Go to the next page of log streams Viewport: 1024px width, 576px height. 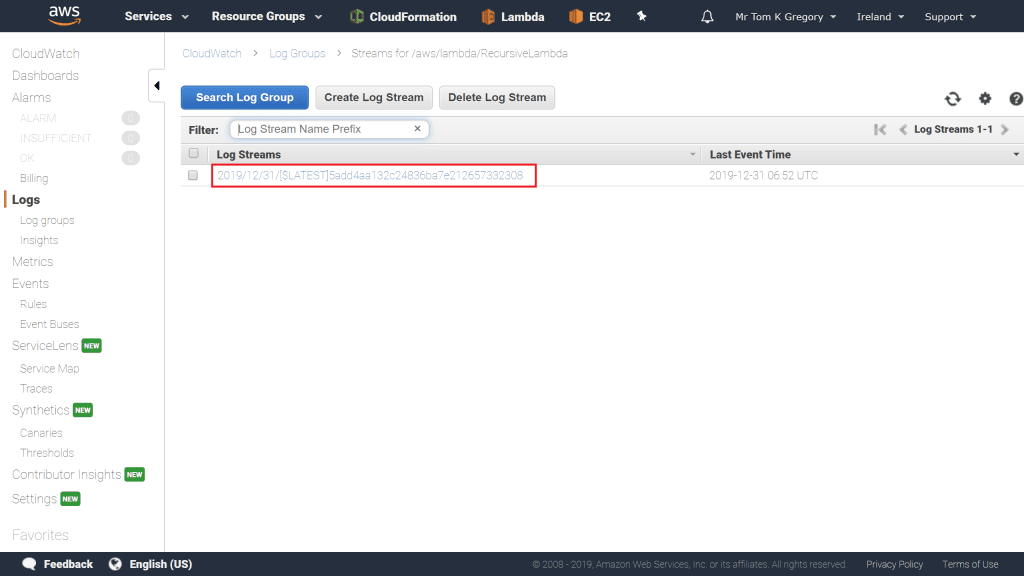click(x=1005, y=130)
